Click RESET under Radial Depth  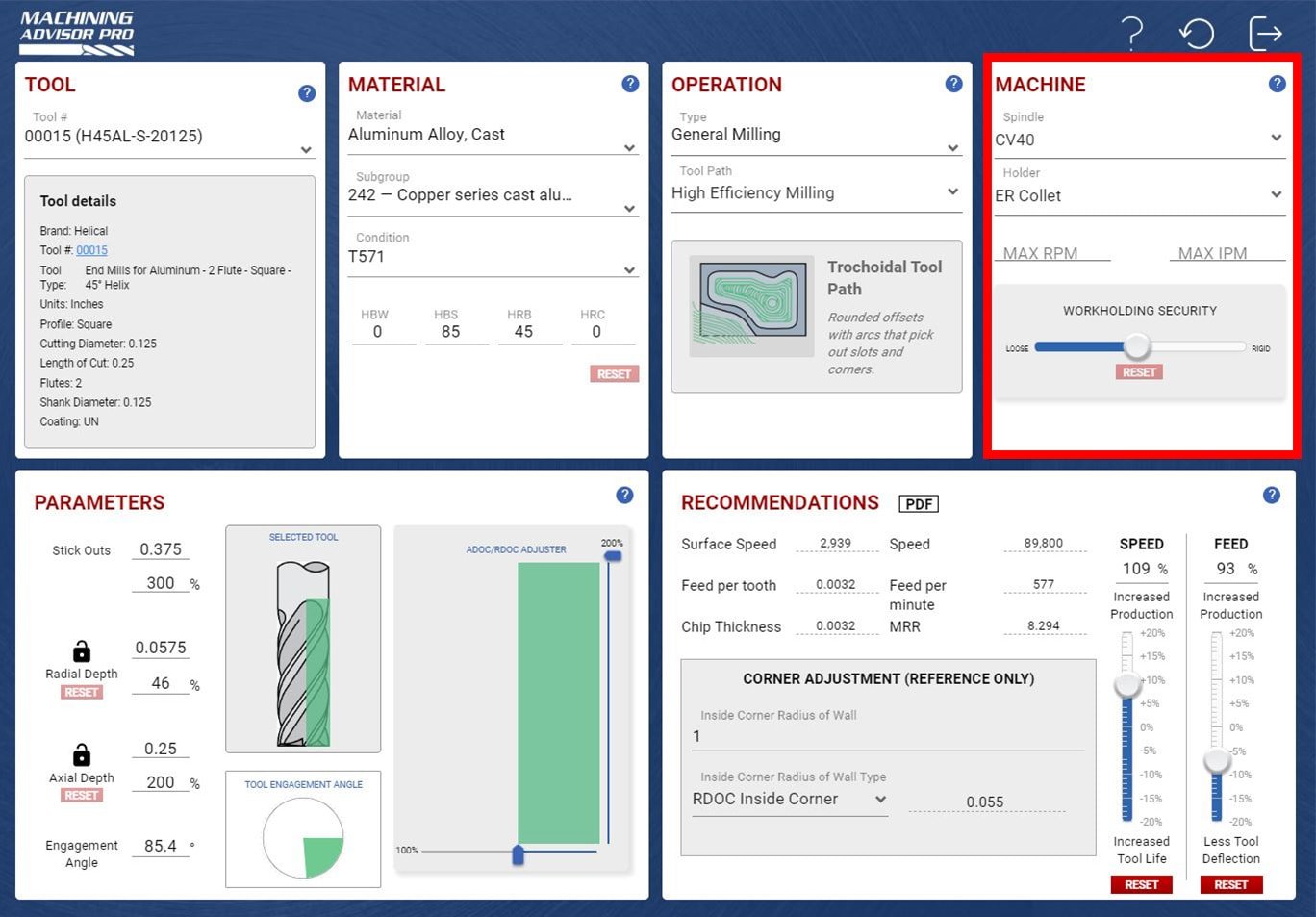[x=82, y=693]
